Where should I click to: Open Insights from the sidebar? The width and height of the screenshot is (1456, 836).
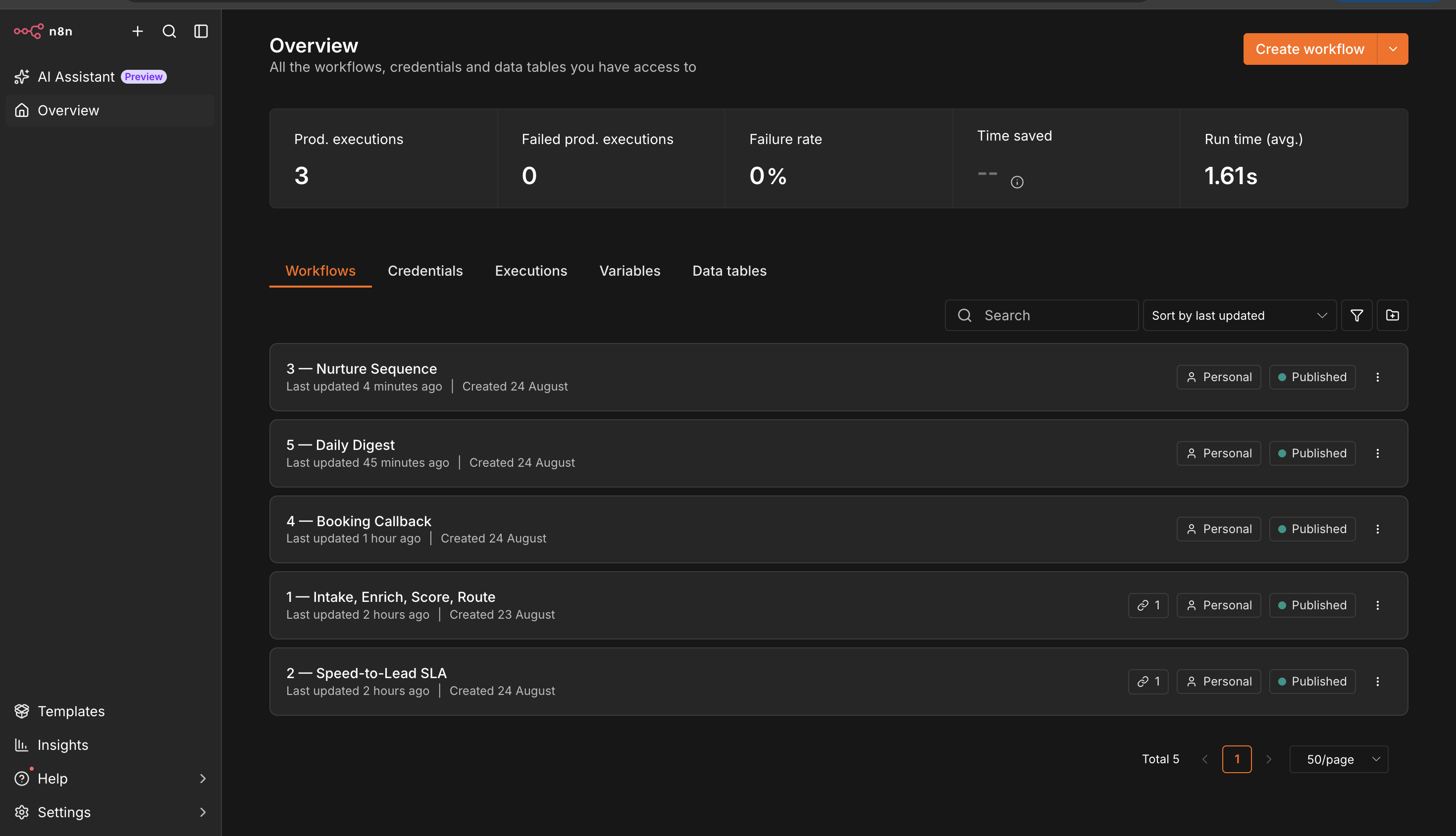pyautogui.click(x=110, y=745)
